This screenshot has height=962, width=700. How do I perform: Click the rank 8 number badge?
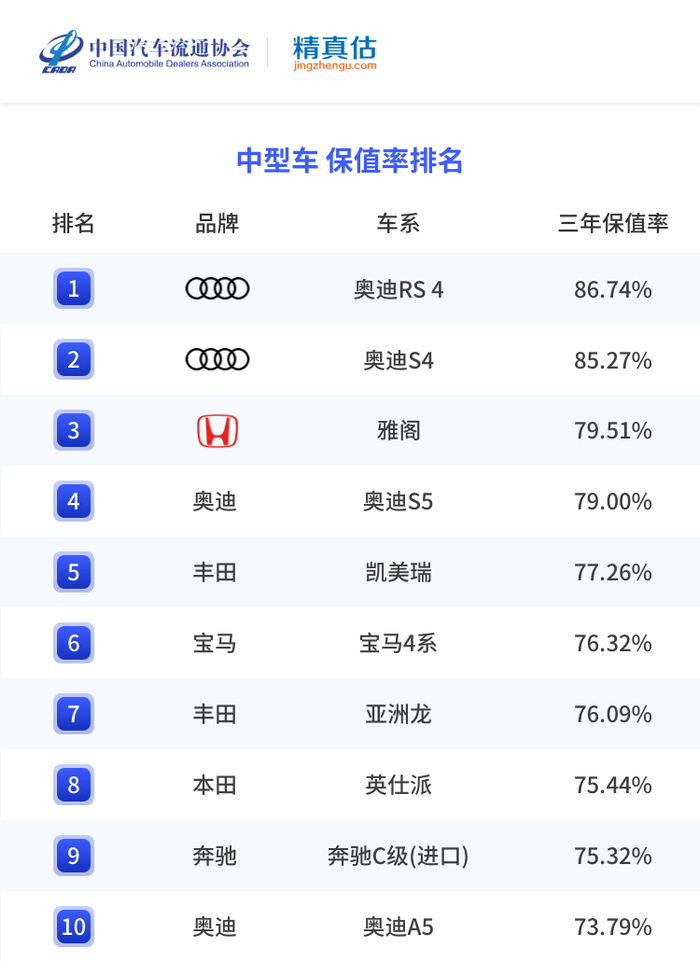pos(73,785)
